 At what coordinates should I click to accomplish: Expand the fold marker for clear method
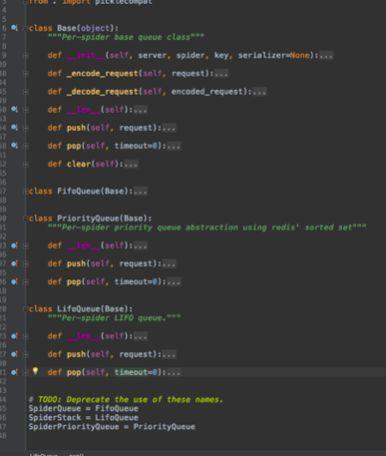[26, 164]
